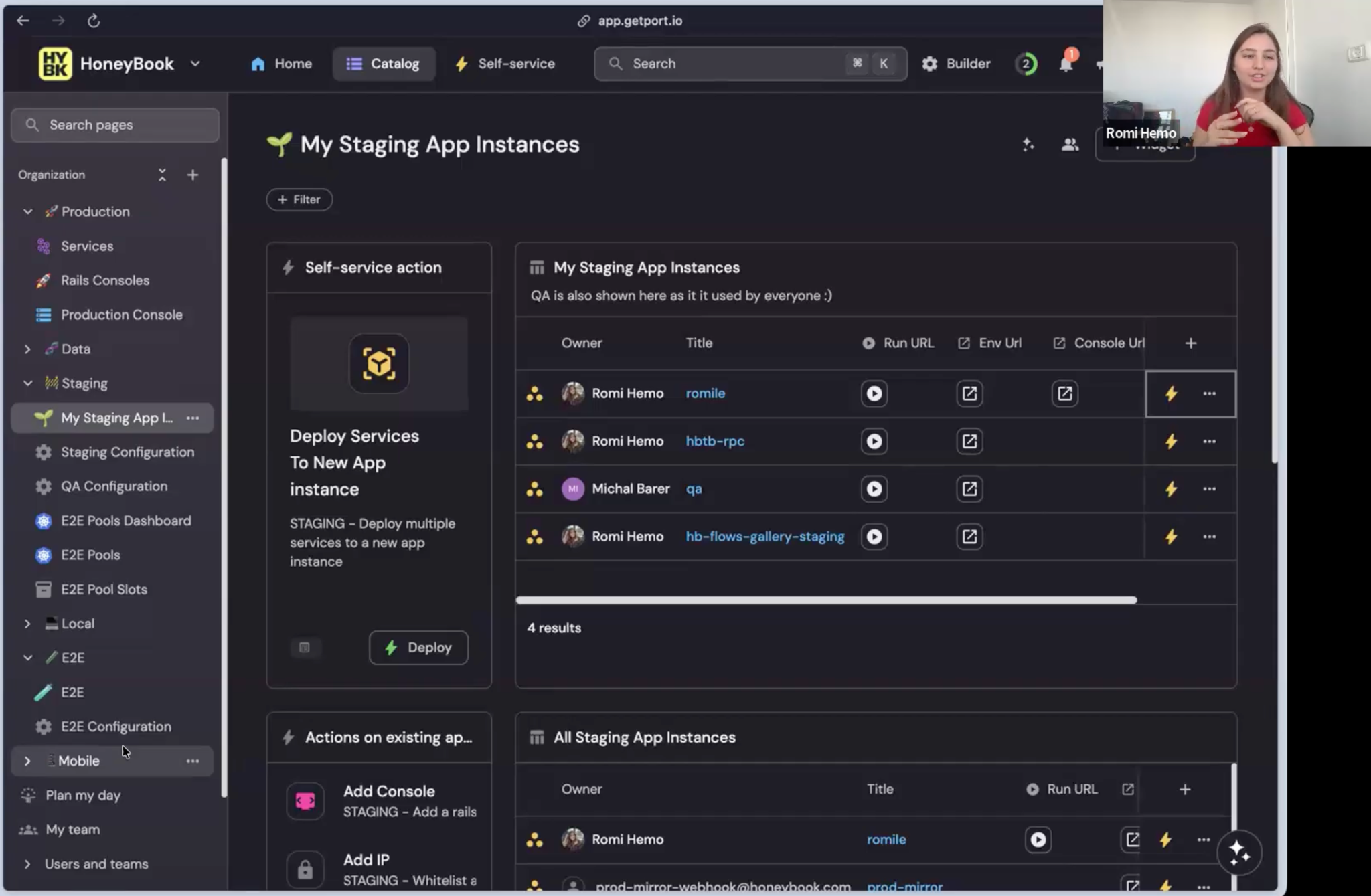1371x896 pixels.
Task: Collapse all Organization sidebar folders
Action: click(162, 175)
